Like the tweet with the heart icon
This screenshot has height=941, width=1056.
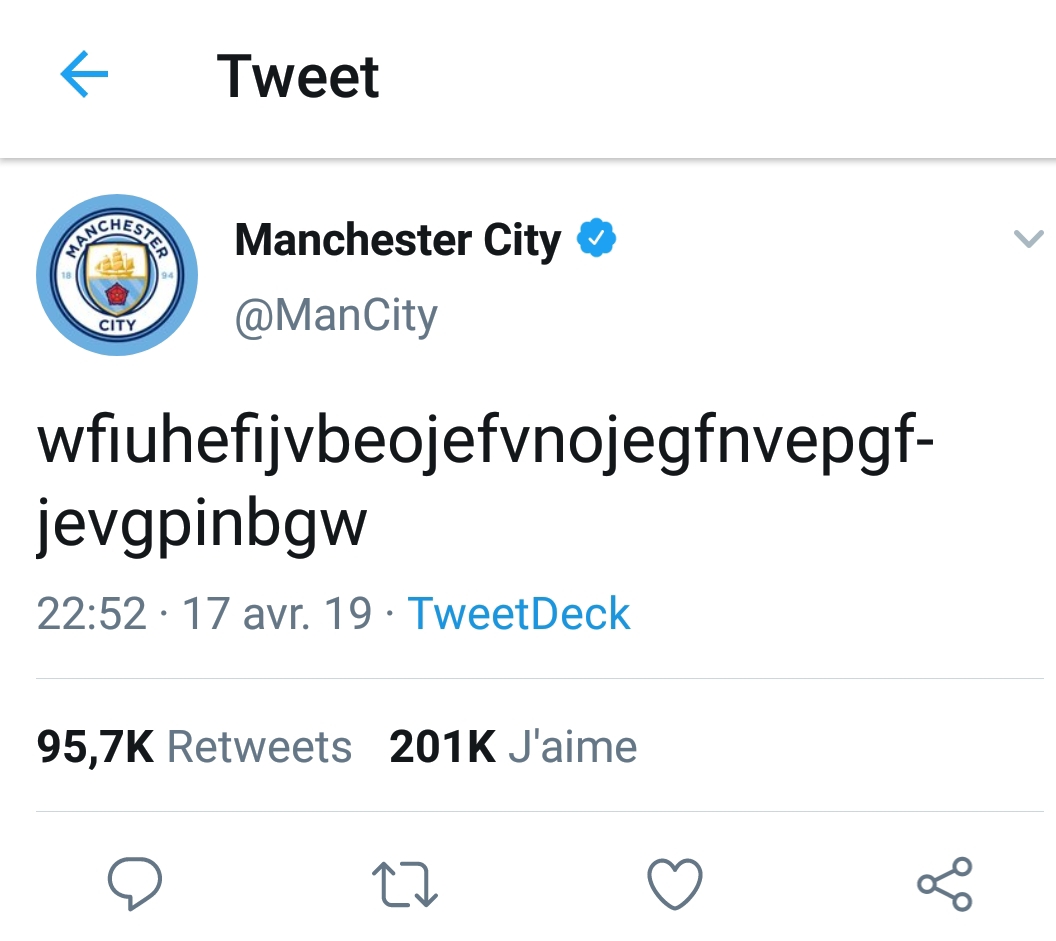click(675, 884)
